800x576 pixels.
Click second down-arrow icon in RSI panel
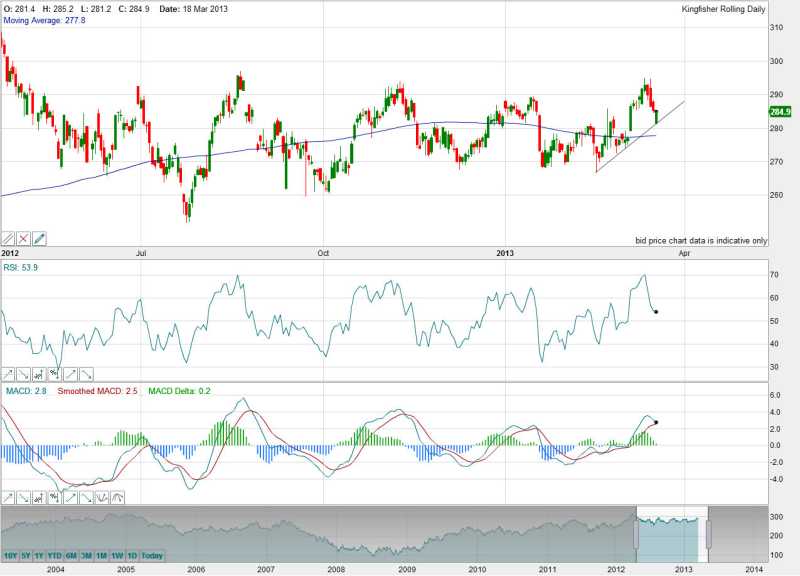click(x=86, y=374)
